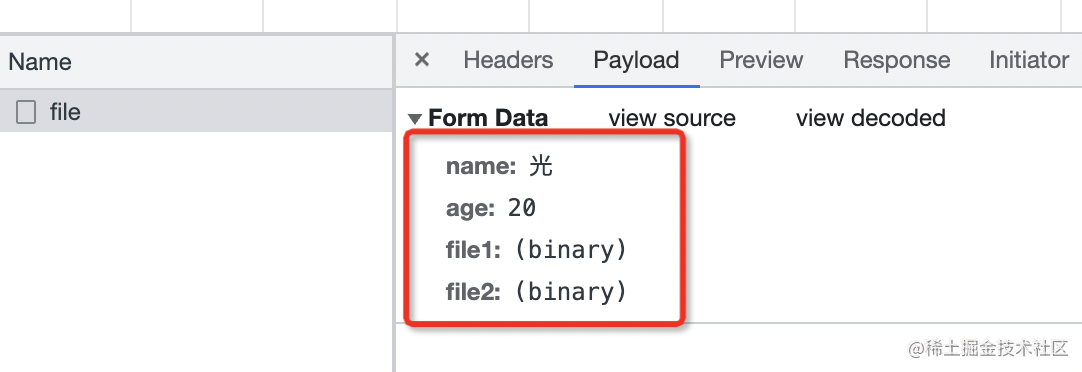The height and width of the screenshot is (372, 1082).
Task: Select the file request row
Action: [x=197, y=110]
